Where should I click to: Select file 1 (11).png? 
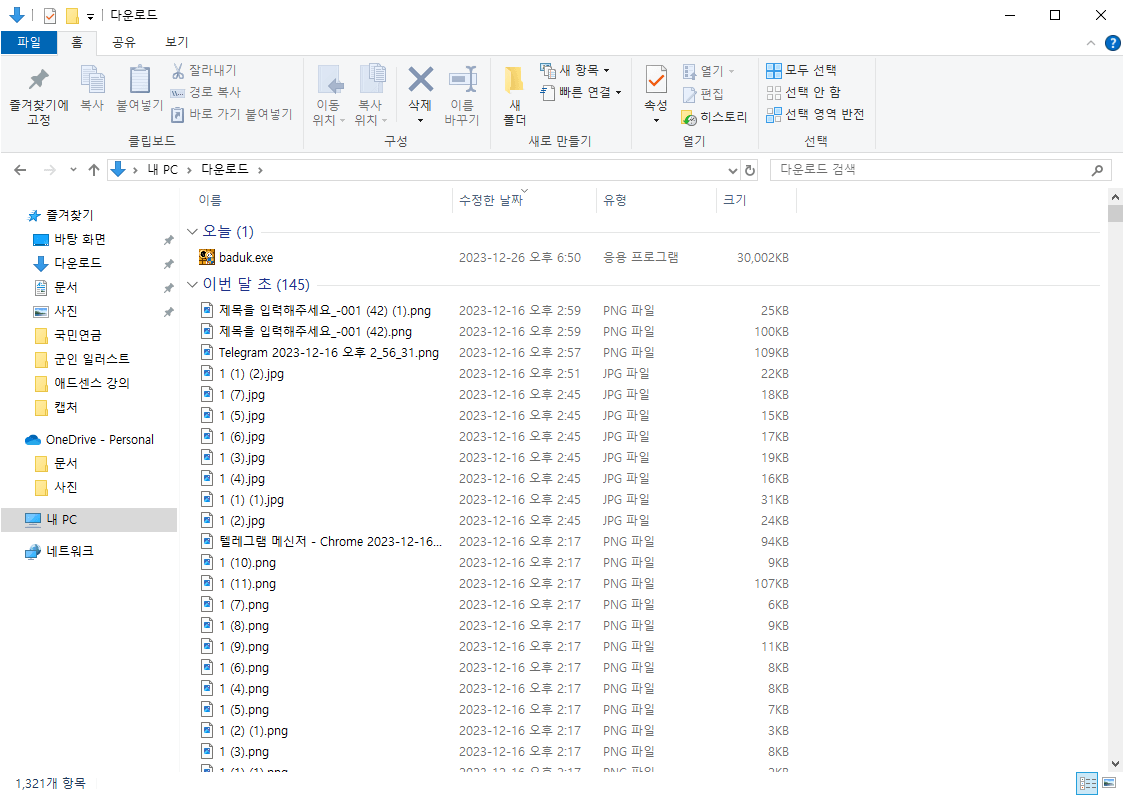coord(247,584)
